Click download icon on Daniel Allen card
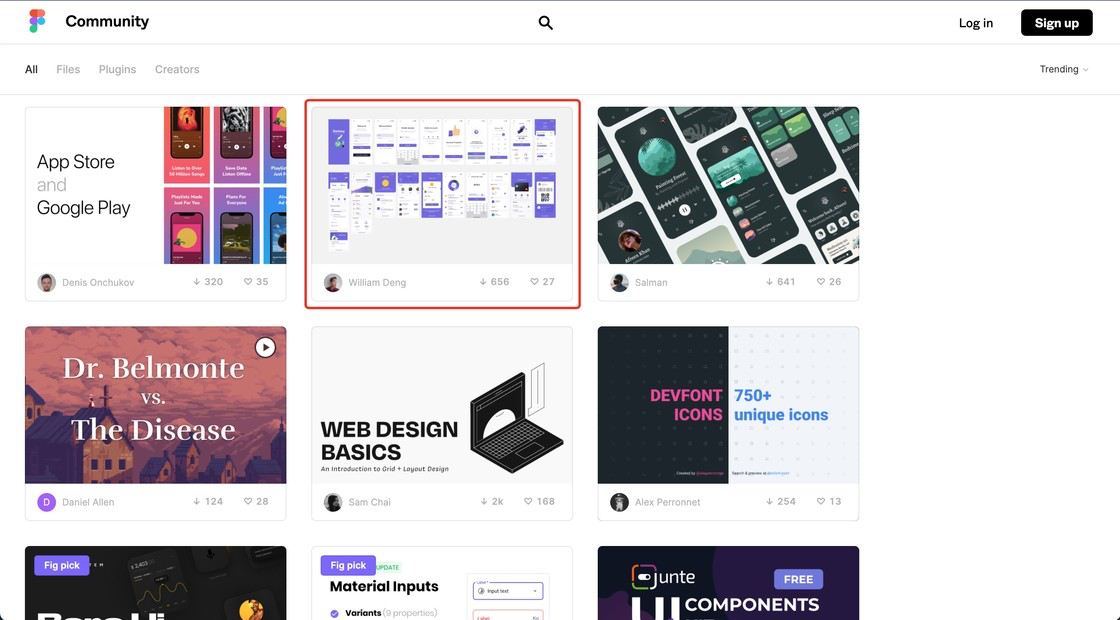The image size is (1120, 620). tap(196, 501)
